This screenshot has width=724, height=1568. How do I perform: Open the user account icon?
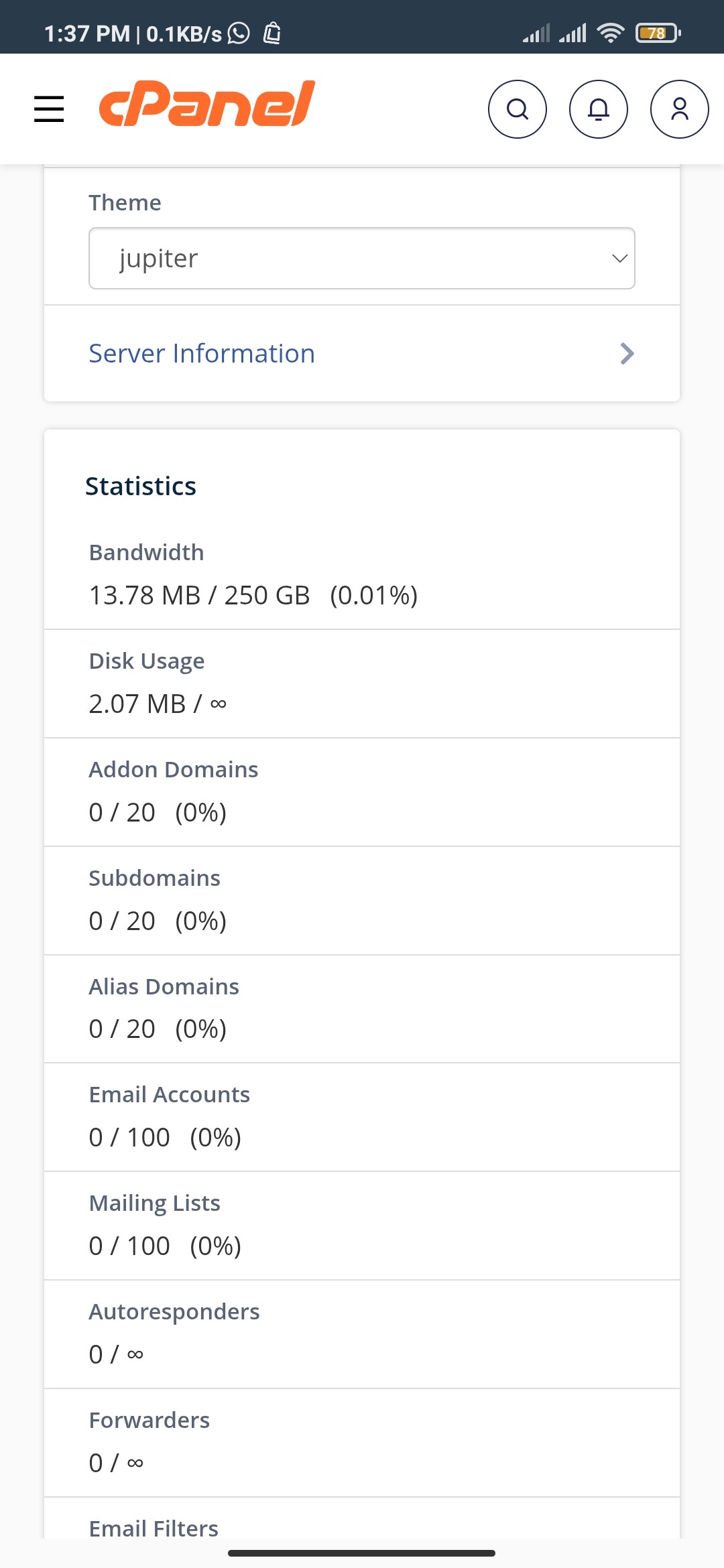coord(679,109)
